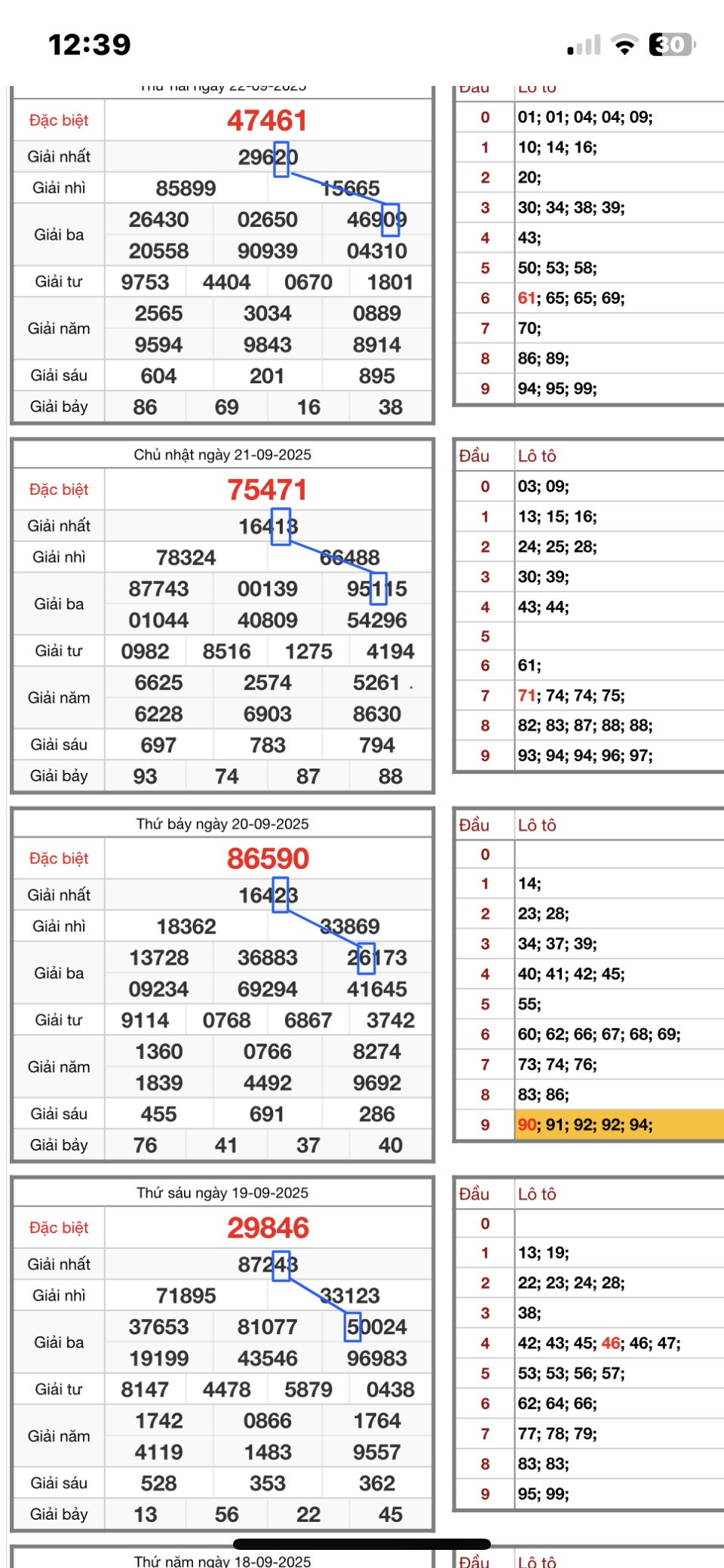Select Giải nhất number 87243

(268, 1264)
